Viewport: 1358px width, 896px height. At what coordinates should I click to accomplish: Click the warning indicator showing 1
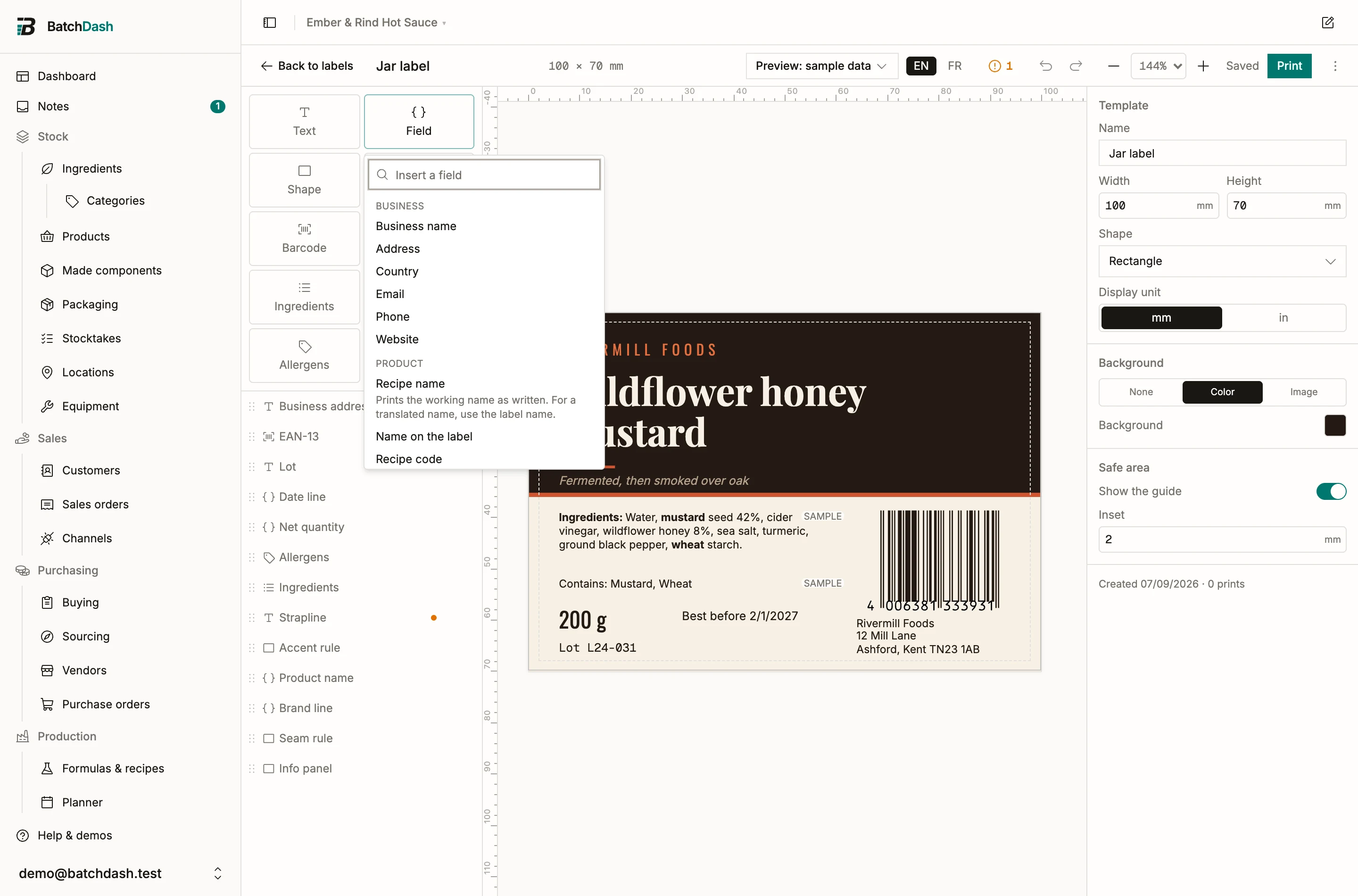click(1001, 66)
